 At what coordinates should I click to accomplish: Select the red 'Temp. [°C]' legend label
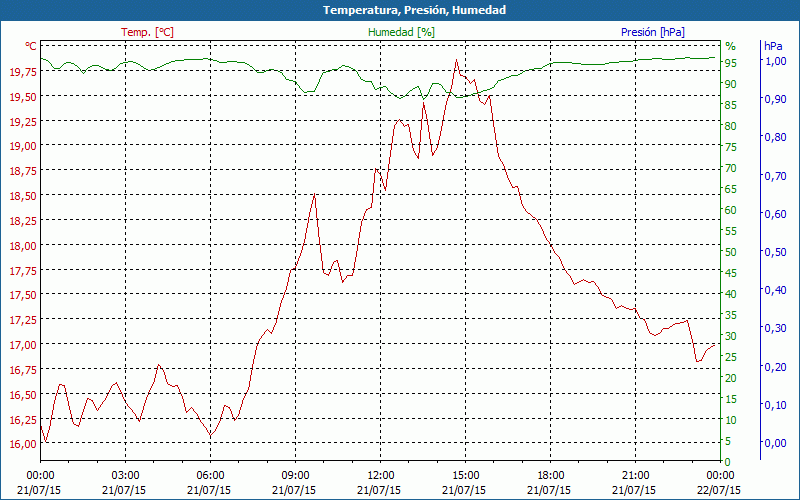(x=147, y=32)
